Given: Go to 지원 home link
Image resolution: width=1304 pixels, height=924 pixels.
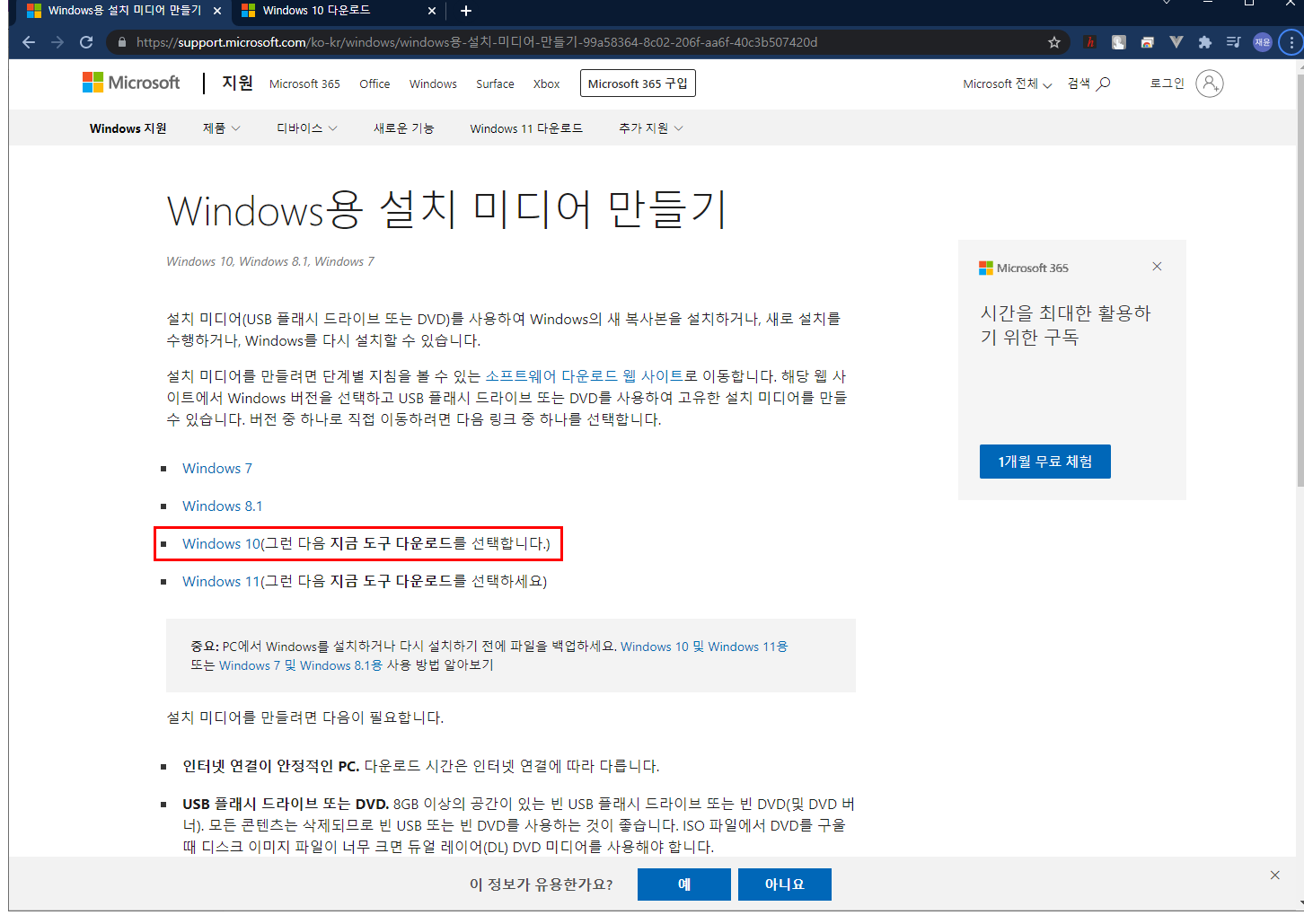Looking at the screenshot, I should (x=238, y=83).
